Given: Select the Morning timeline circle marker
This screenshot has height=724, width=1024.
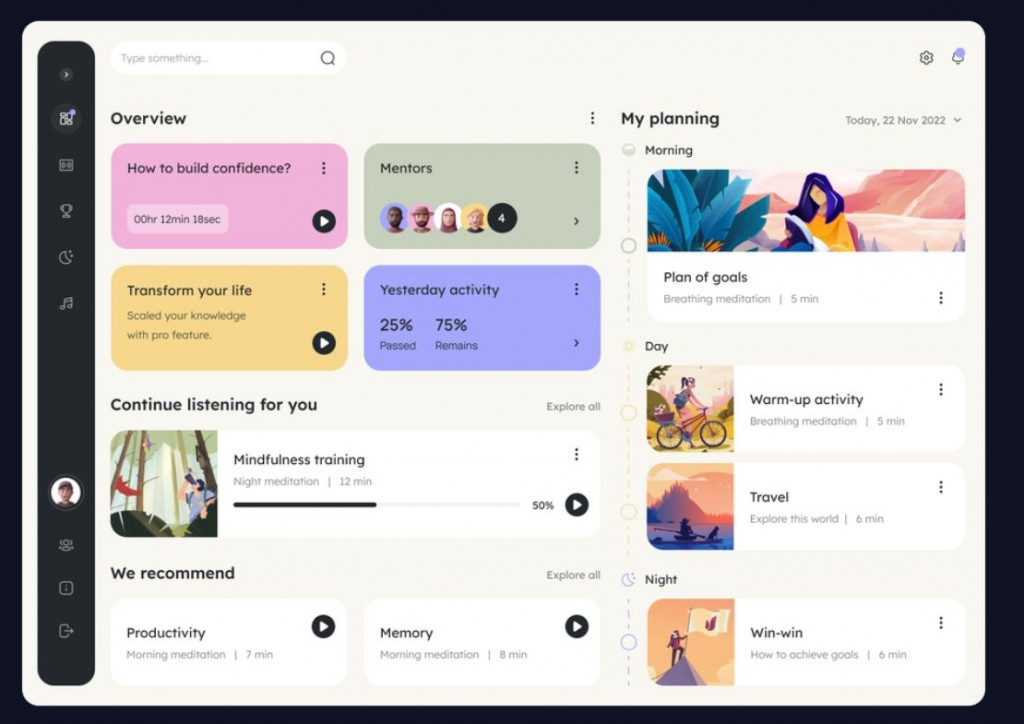Looking at the screenshot, I should pos(628,245).
